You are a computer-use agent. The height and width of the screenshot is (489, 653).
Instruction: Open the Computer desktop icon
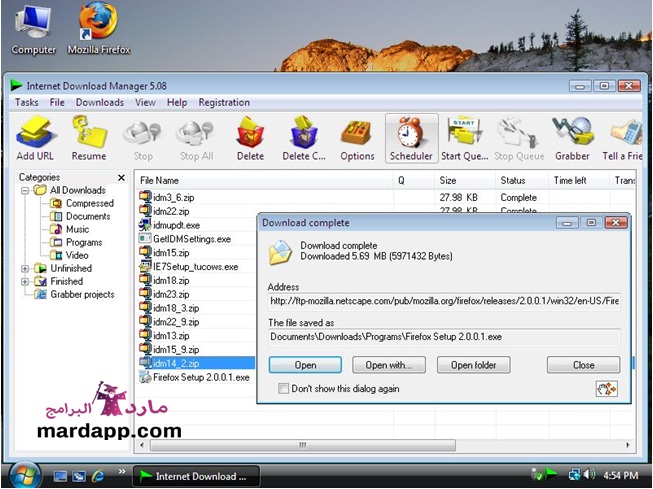33,29
